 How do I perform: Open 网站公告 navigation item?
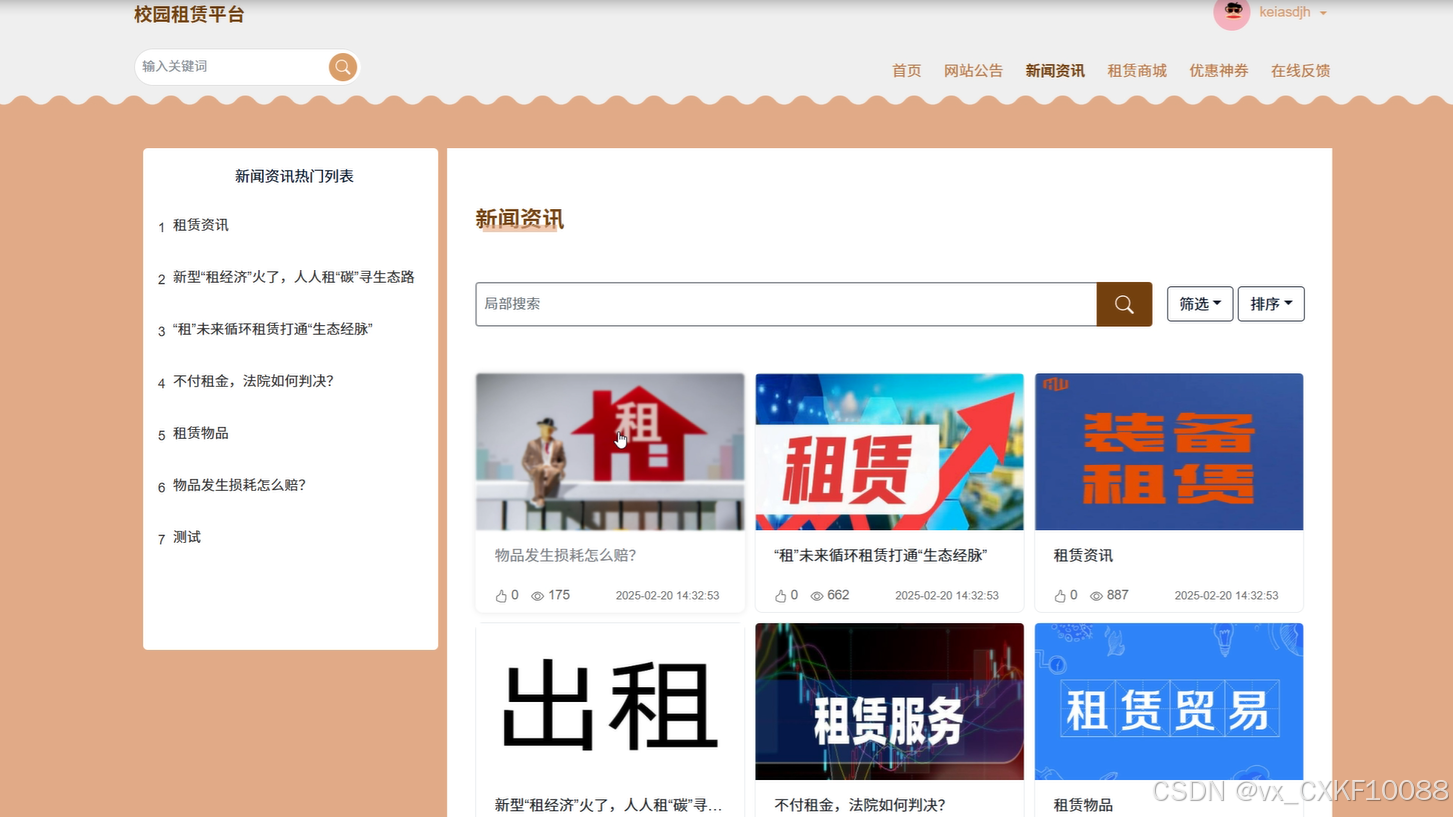coord(973,71)
